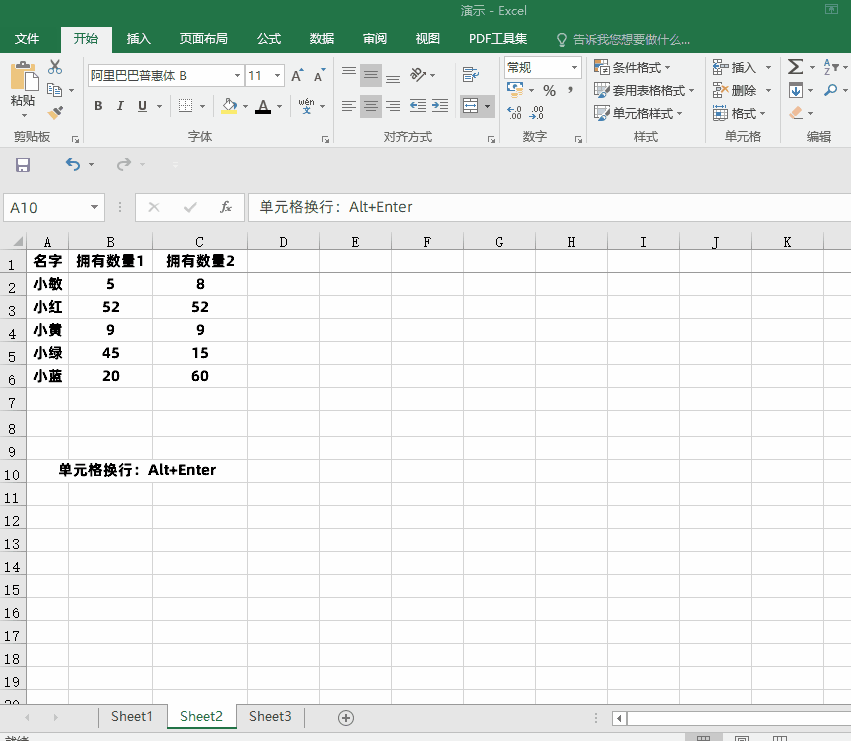851x741 pixels.
Task: Toggle align right
Action: pos(393,106)
